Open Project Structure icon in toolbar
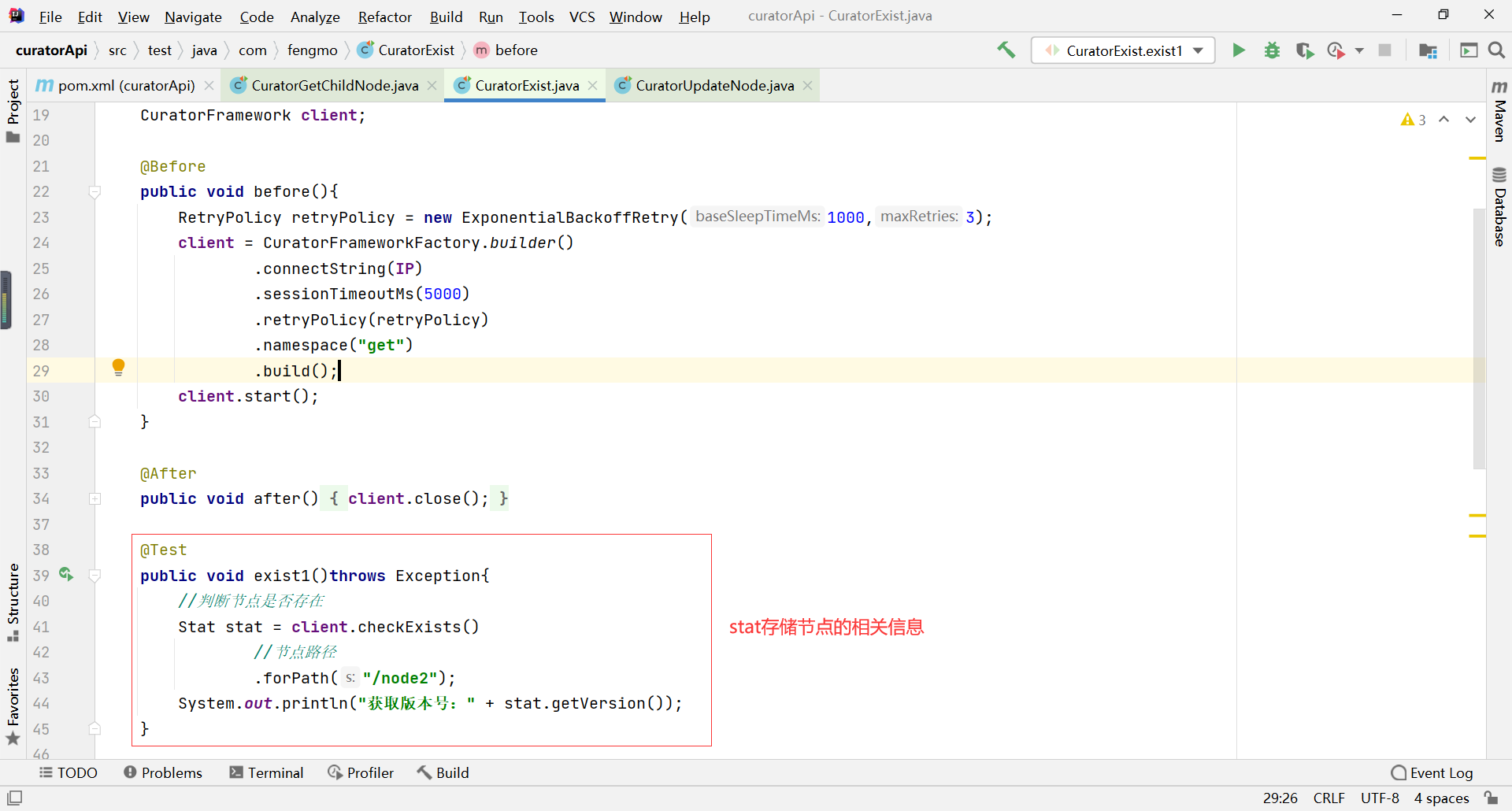 point(1428,50)
